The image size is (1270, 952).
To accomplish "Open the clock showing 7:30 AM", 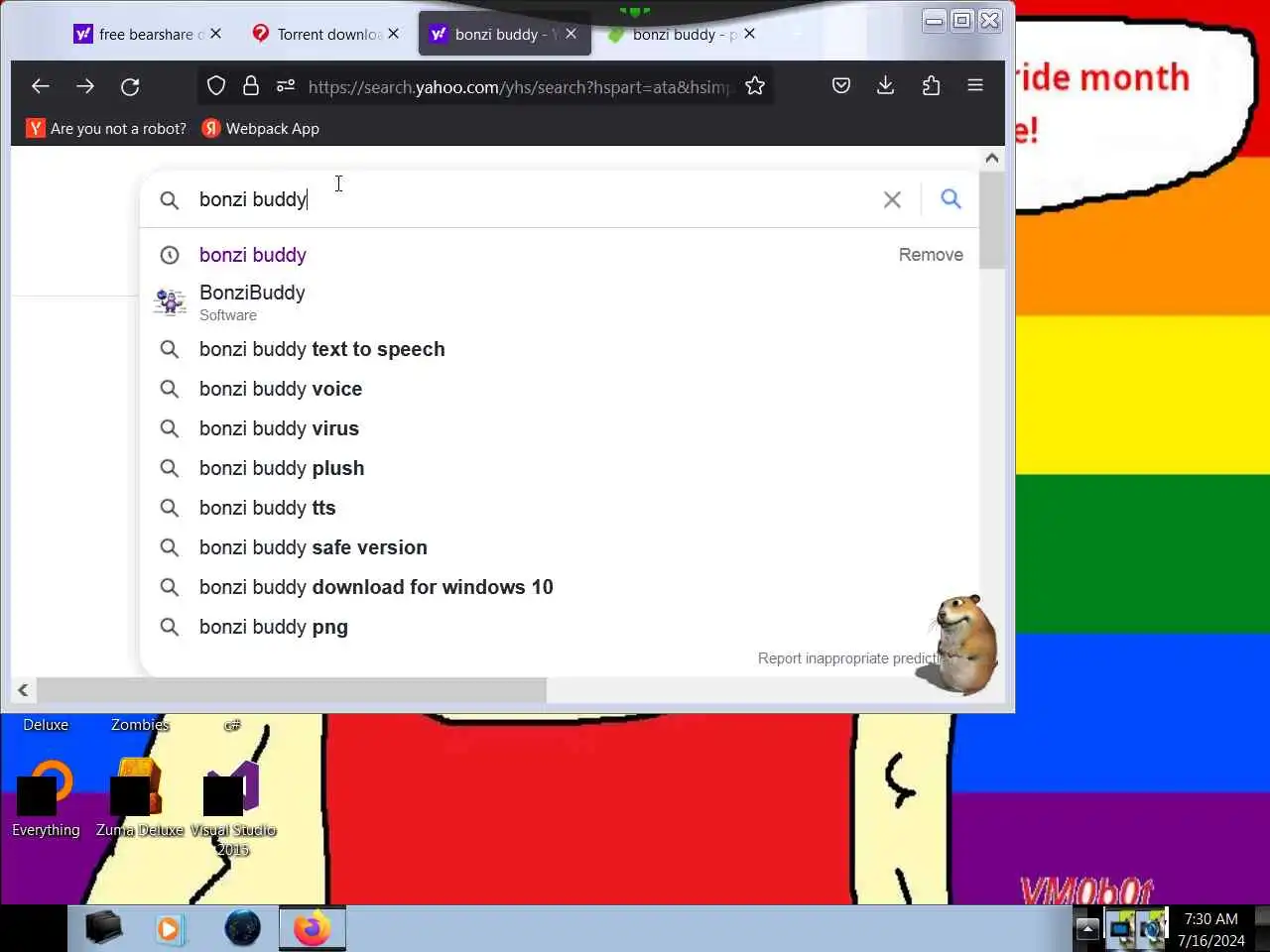I will click(1211, 929).
